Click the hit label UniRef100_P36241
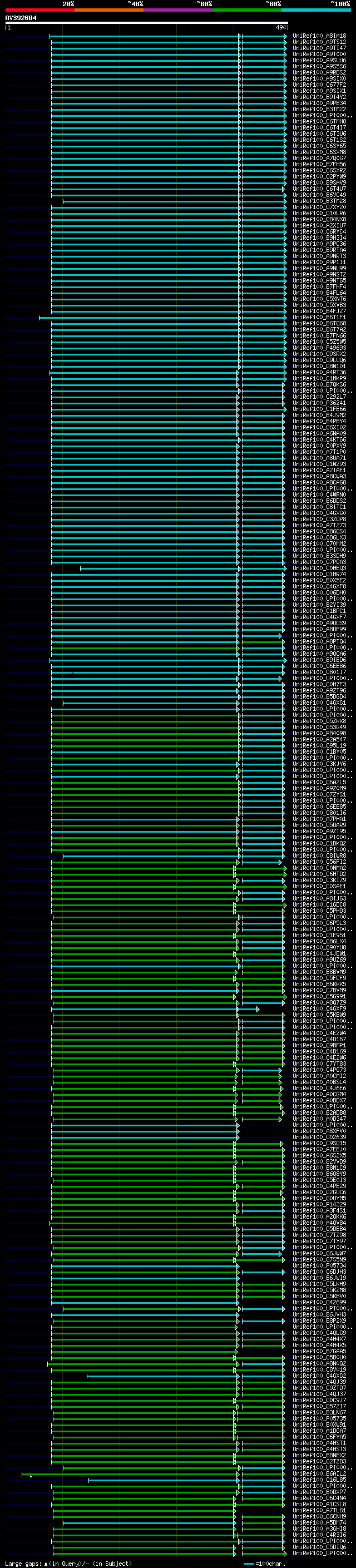 (x=319, y=403)
